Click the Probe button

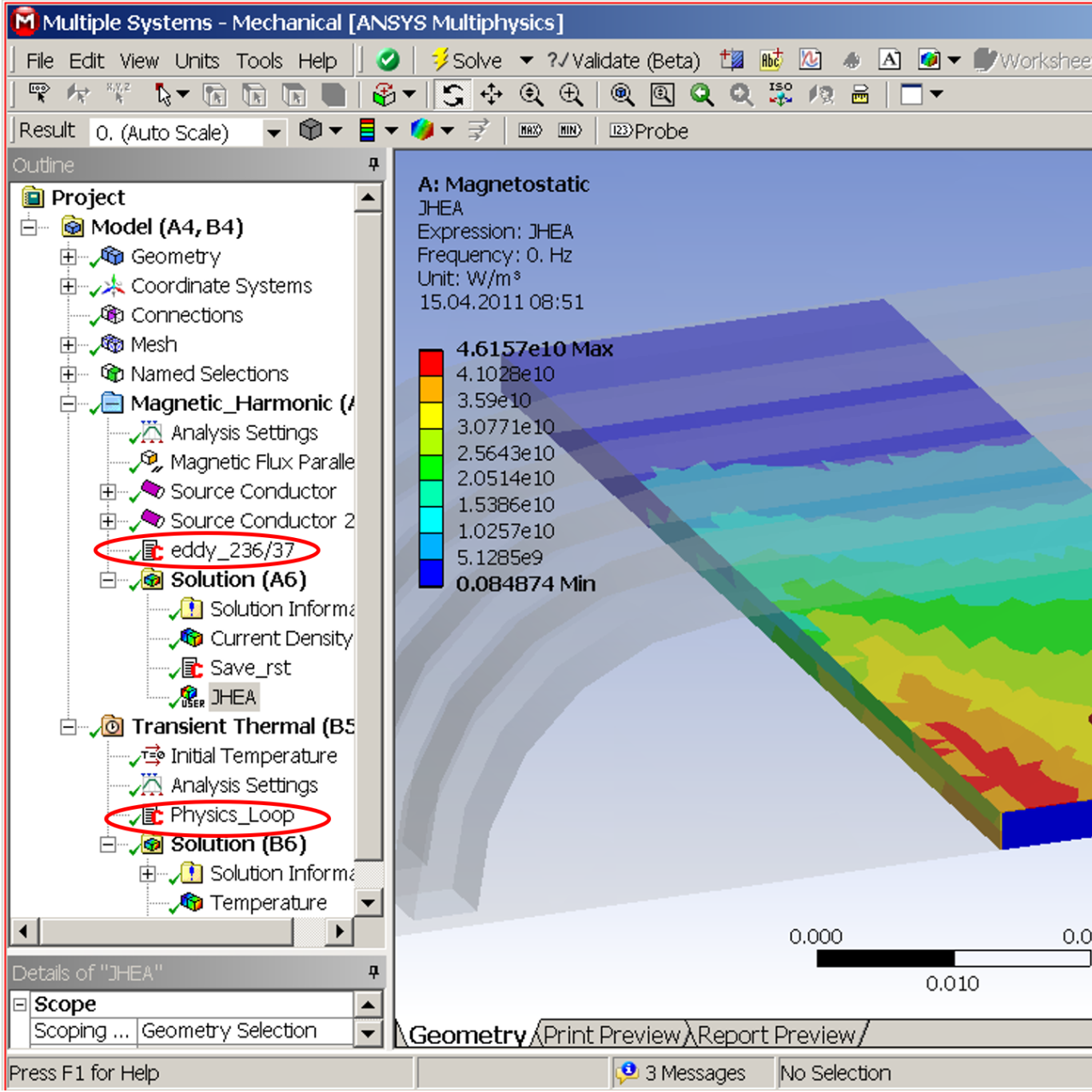tap(649, 131)
